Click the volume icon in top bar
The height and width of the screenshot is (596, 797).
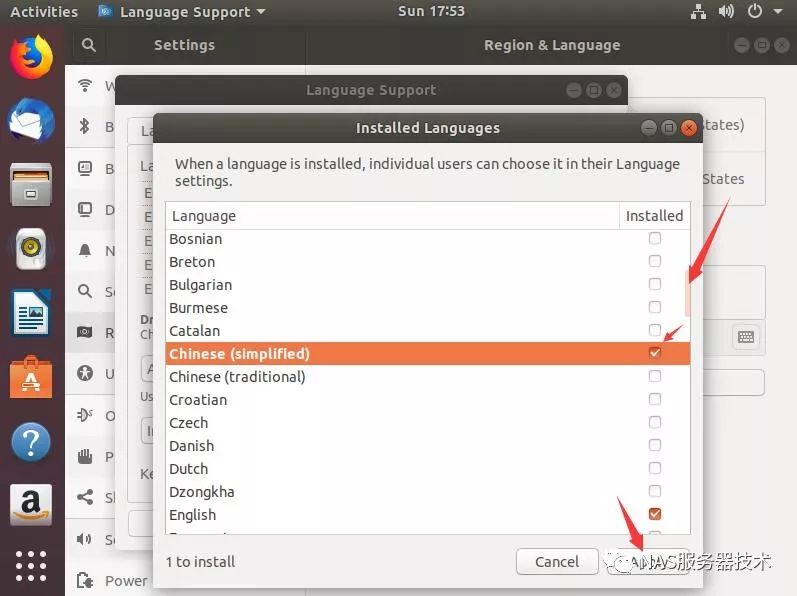point(726,11)
